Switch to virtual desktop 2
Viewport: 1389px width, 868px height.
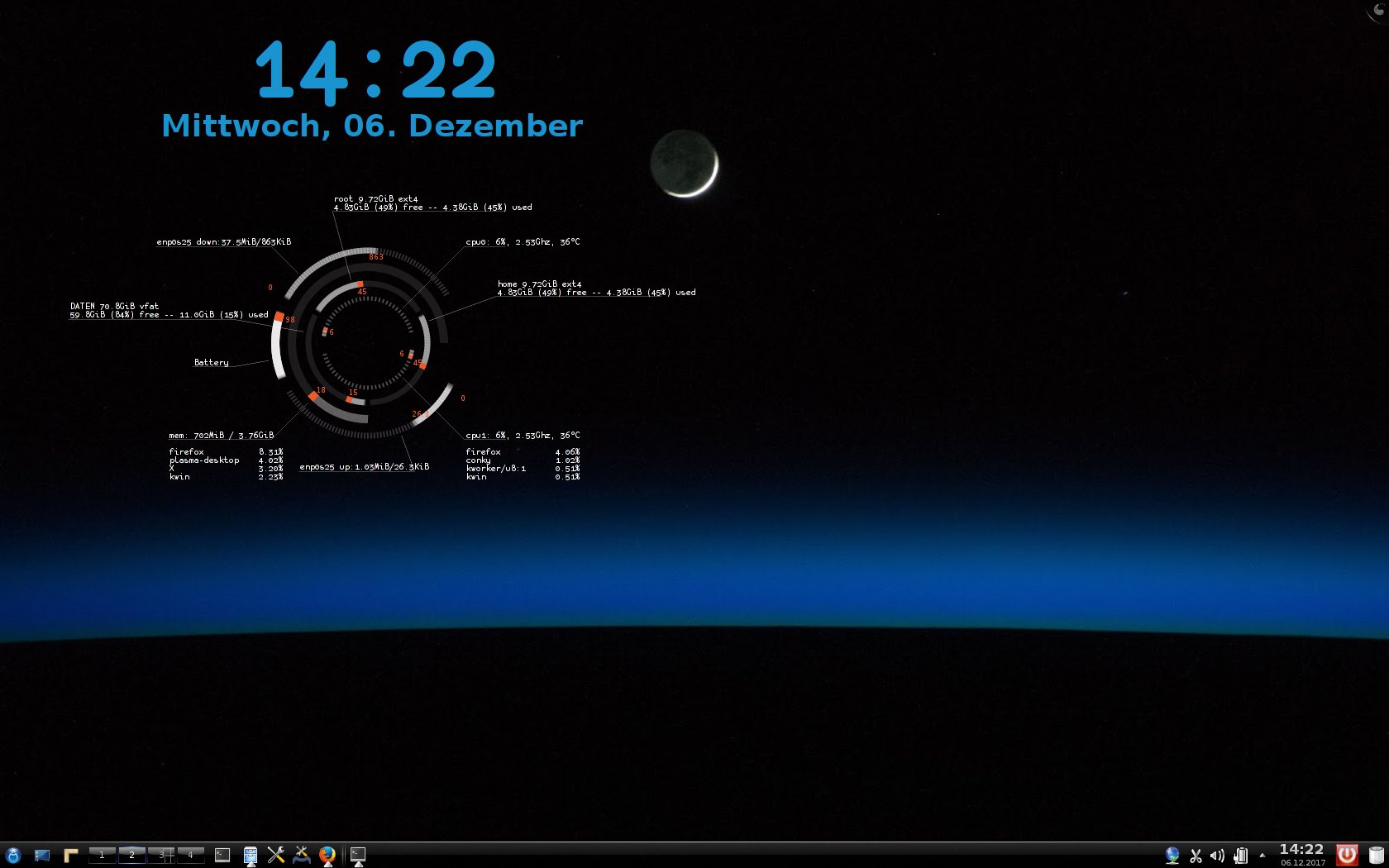[131, 856]
